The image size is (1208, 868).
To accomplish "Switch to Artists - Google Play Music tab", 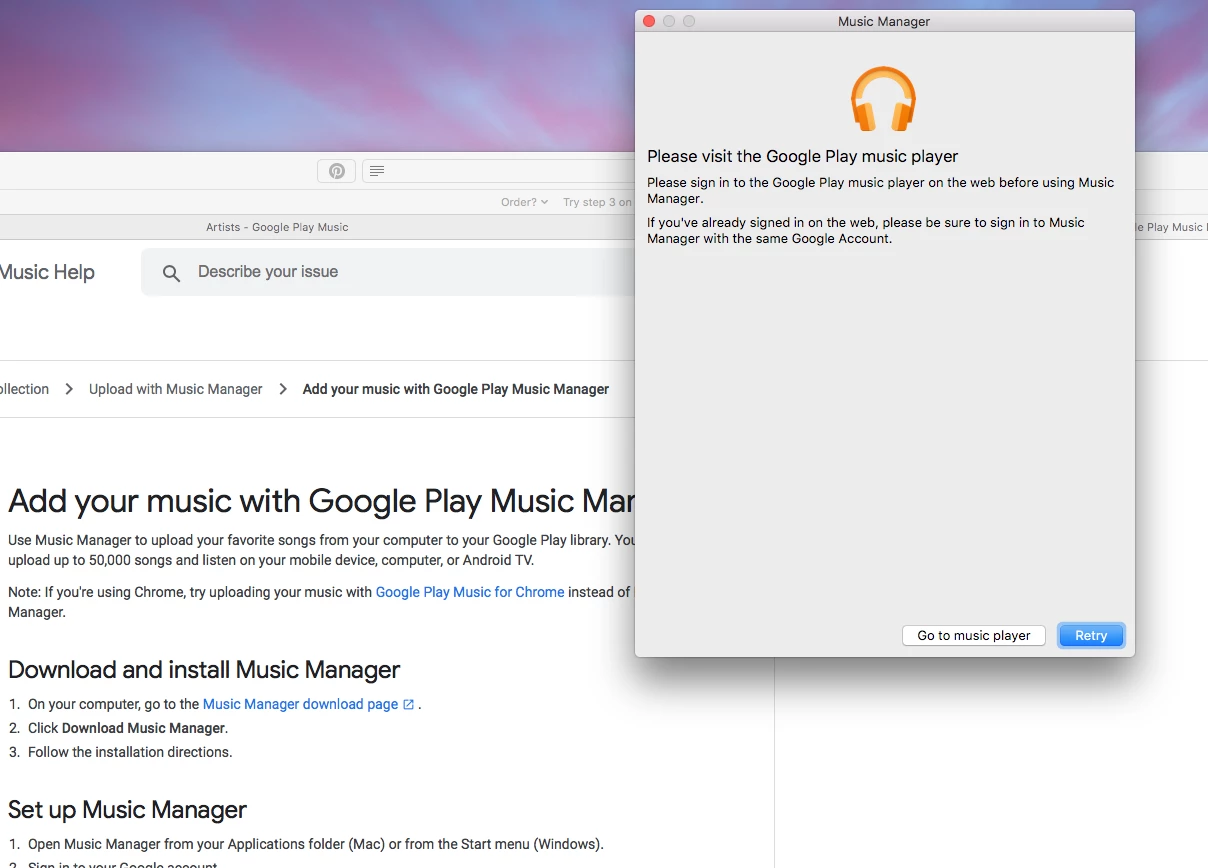I will point(277,227).
